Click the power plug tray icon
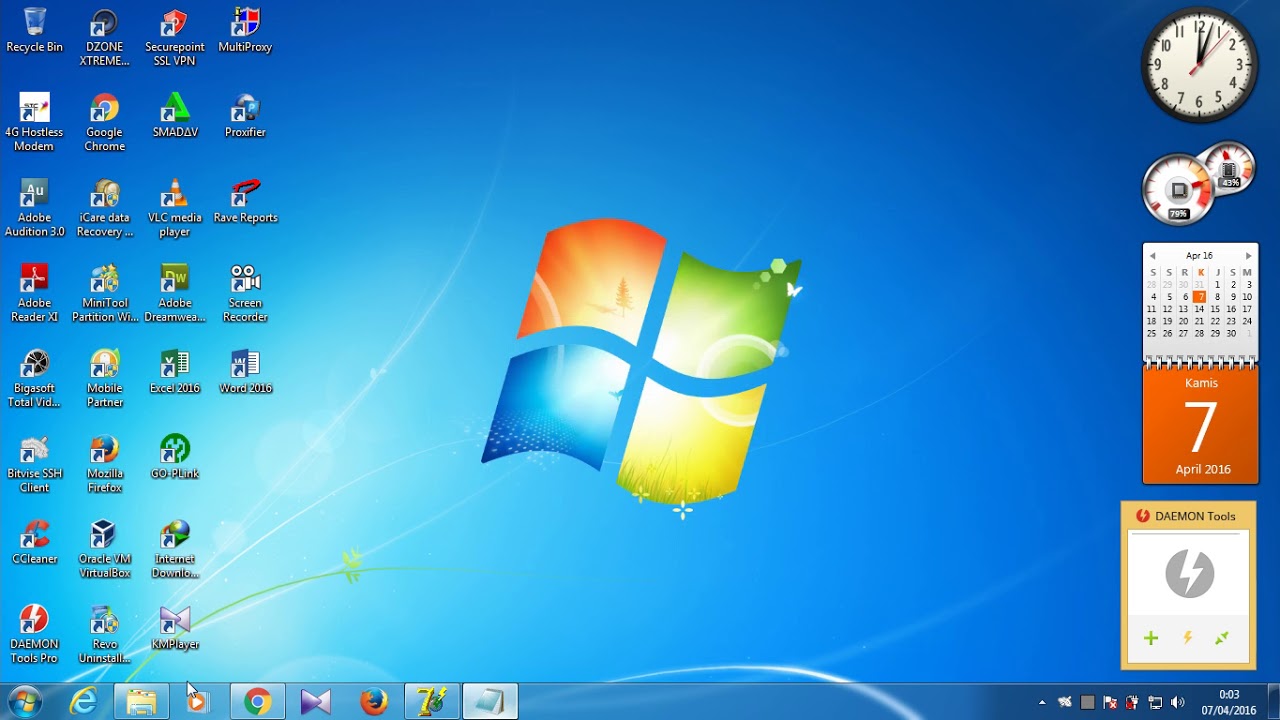Image resolution: width=1280 pixels, height=720 pixels. tap(1132, 702)
